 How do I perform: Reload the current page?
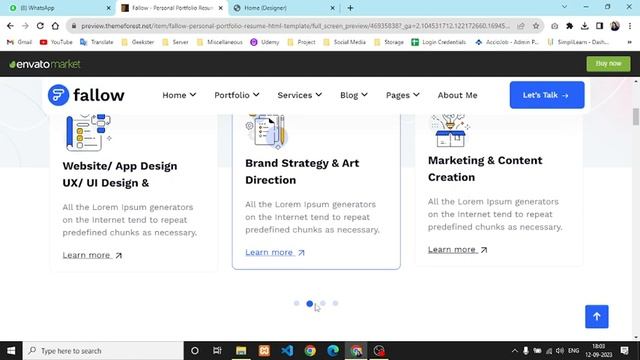click(x=40, y=26)
